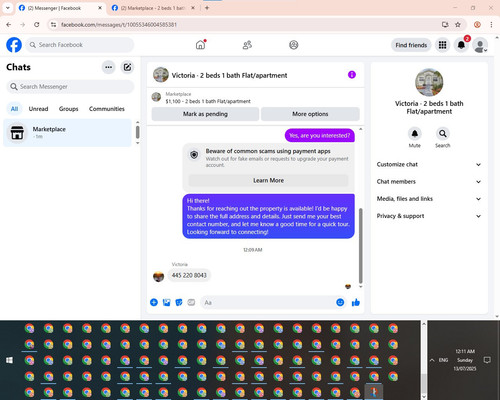
Task: Click the conversation scrollbar thumb
Action: click(x=360, y=246)
